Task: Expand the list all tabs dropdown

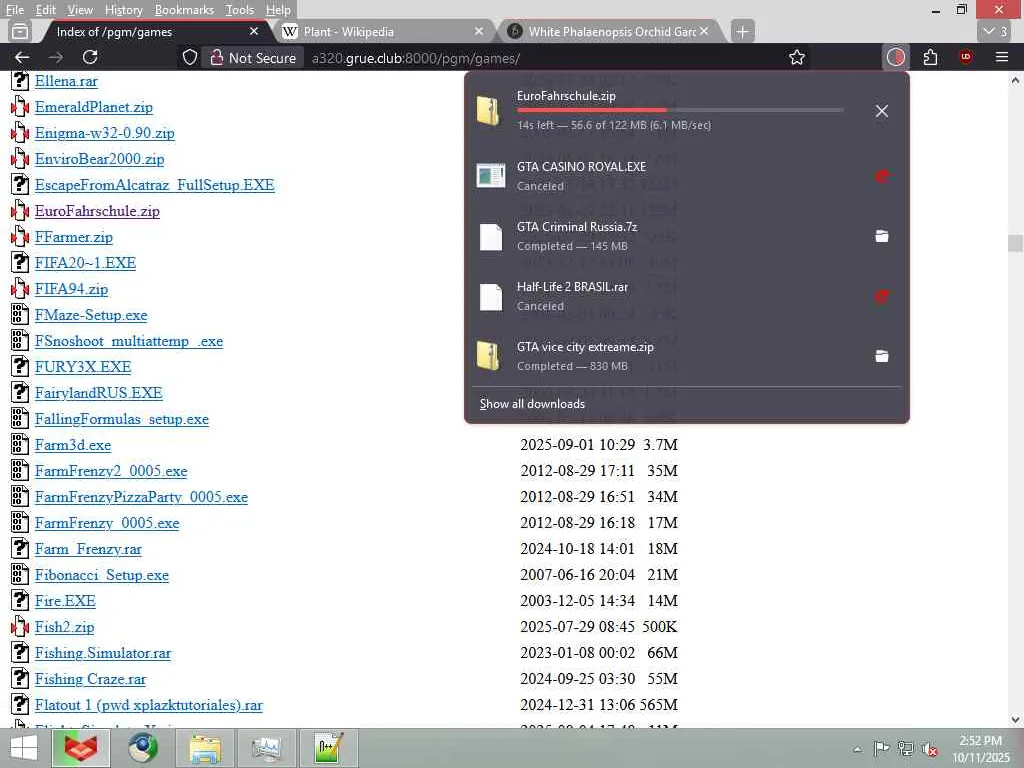Action: pyautogui.click(x=996, y=31)
